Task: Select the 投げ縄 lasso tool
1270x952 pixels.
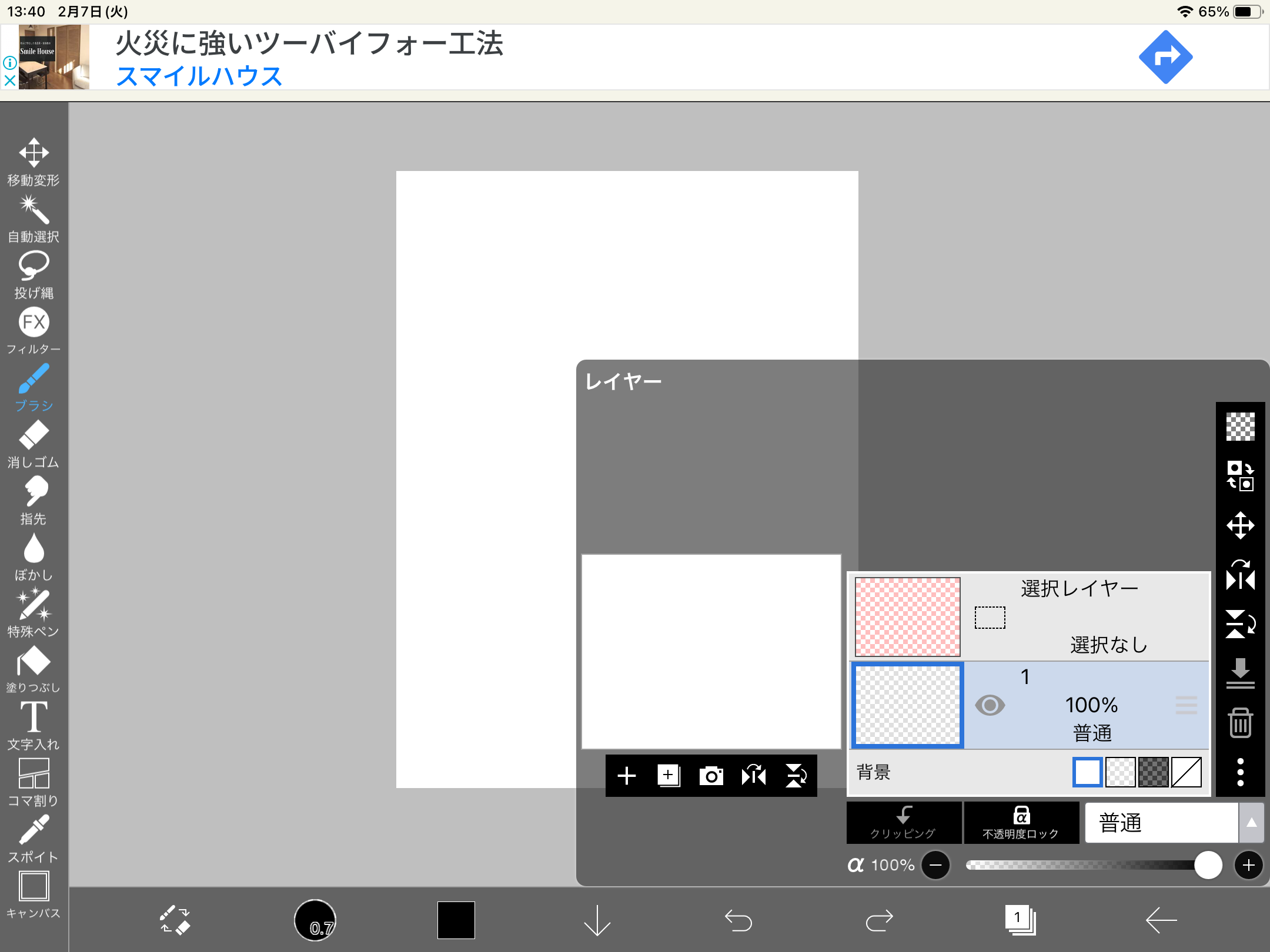Action: click(x=34, y=274)
